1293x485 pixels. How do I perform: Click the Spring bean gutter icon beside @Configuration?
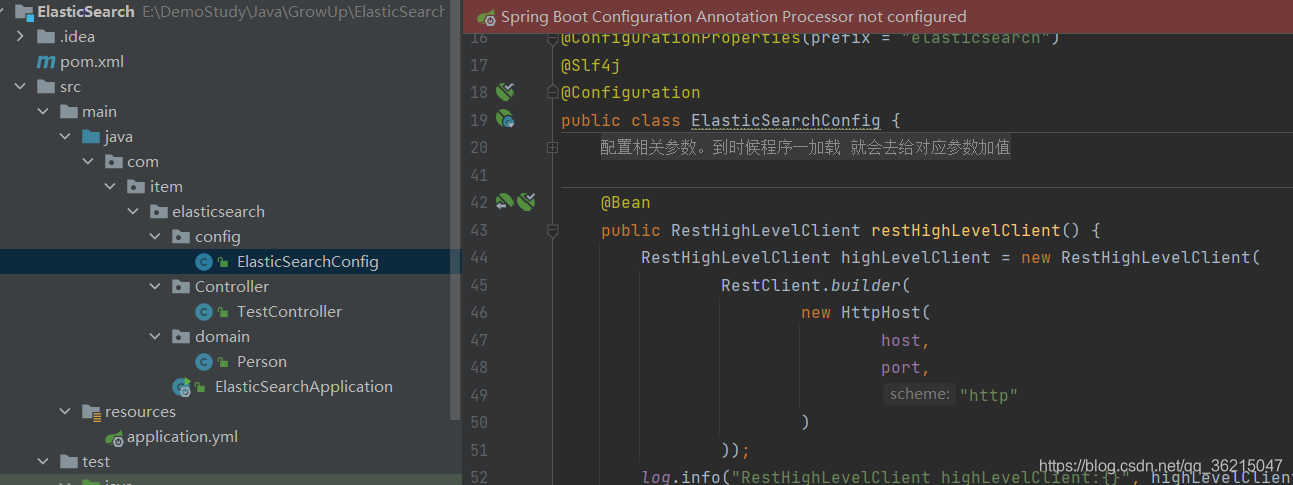click(x=505, y=92)
